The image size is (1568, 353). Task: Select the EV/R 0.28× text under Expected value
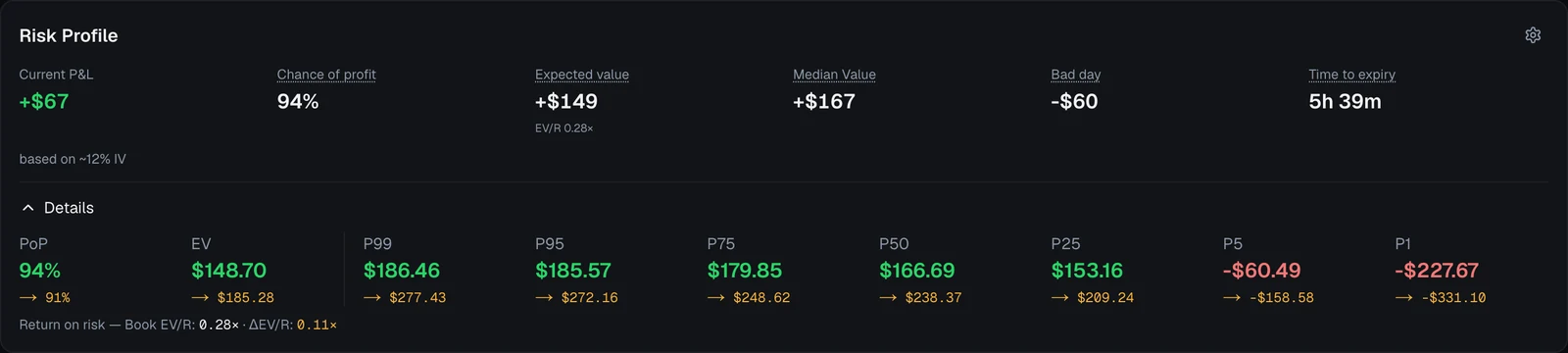tap(564, 128)
